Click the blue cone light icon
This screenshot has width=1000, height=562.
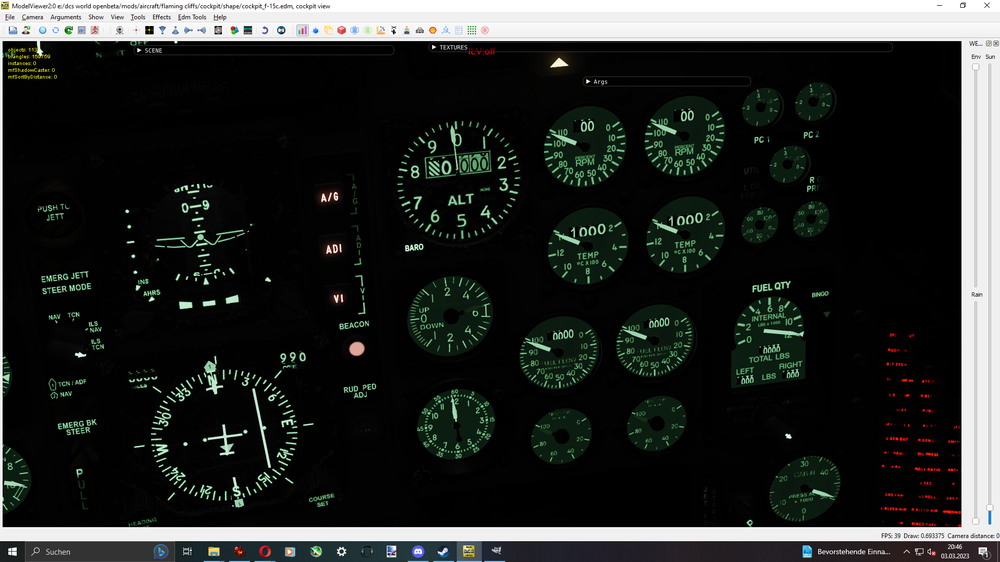175,30
